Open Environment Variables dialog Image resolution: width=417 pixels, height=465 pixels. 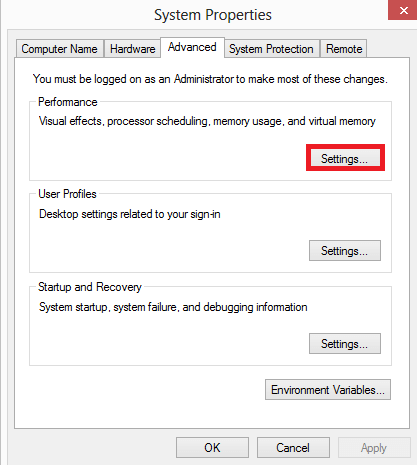tap(328, 389)
